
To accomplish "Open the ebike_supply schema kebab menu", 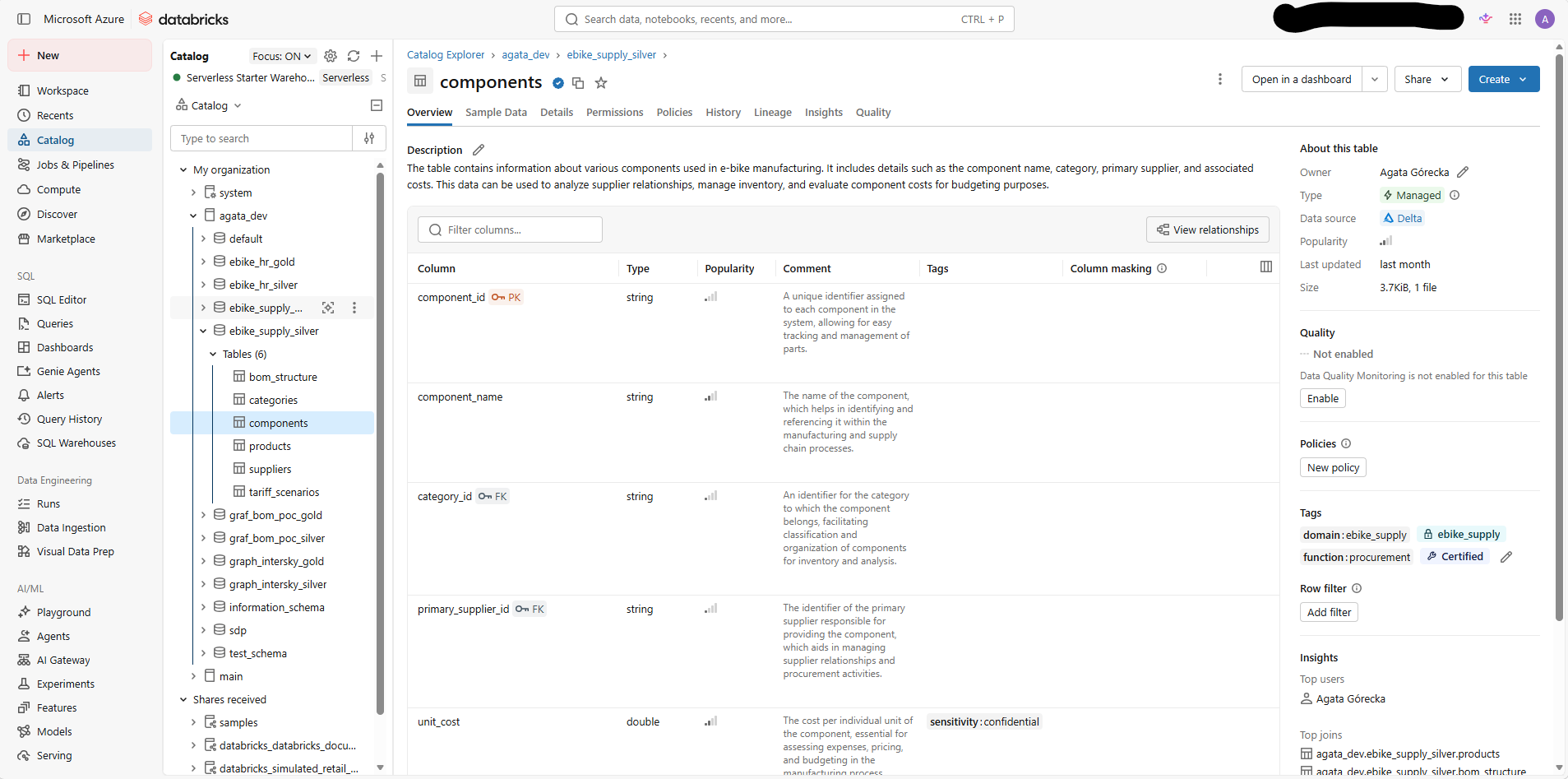I will 354,308.
